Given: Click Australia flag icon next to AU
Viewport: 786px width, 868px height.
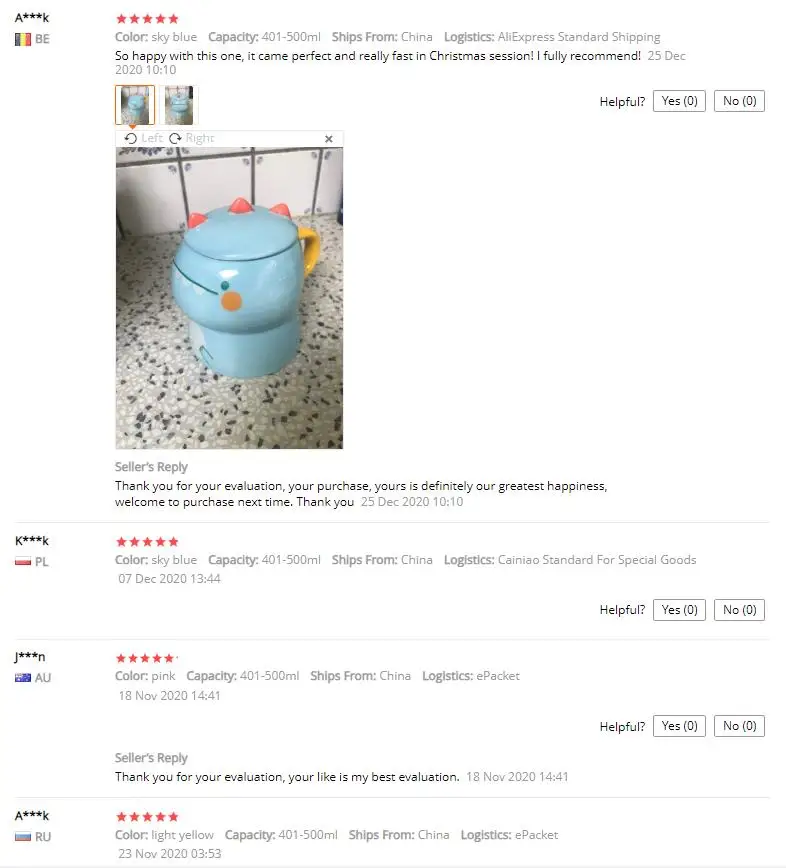Looking at the screenshot, I should point(23,678).
